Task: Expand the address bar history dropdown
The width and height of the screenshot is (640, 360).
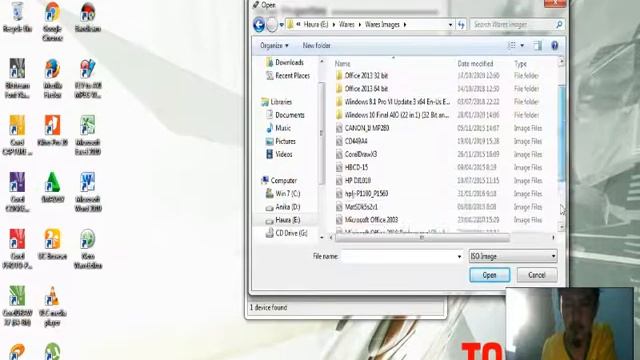Action: (x=450, y=24)
